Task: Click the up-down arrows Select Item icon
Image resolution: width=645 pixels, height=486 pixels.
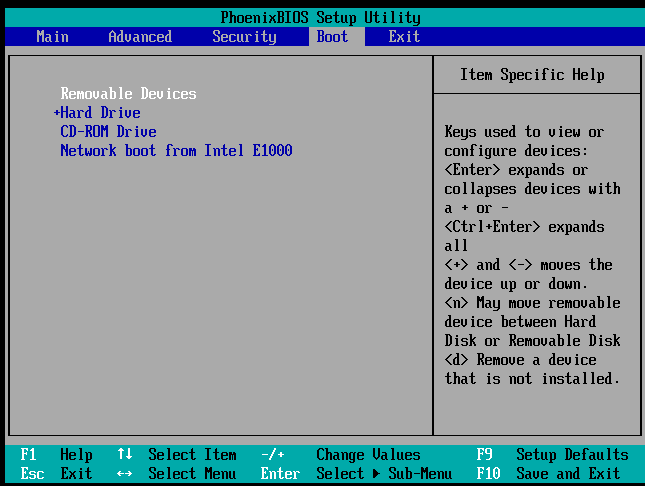Action: click(125, 454)
